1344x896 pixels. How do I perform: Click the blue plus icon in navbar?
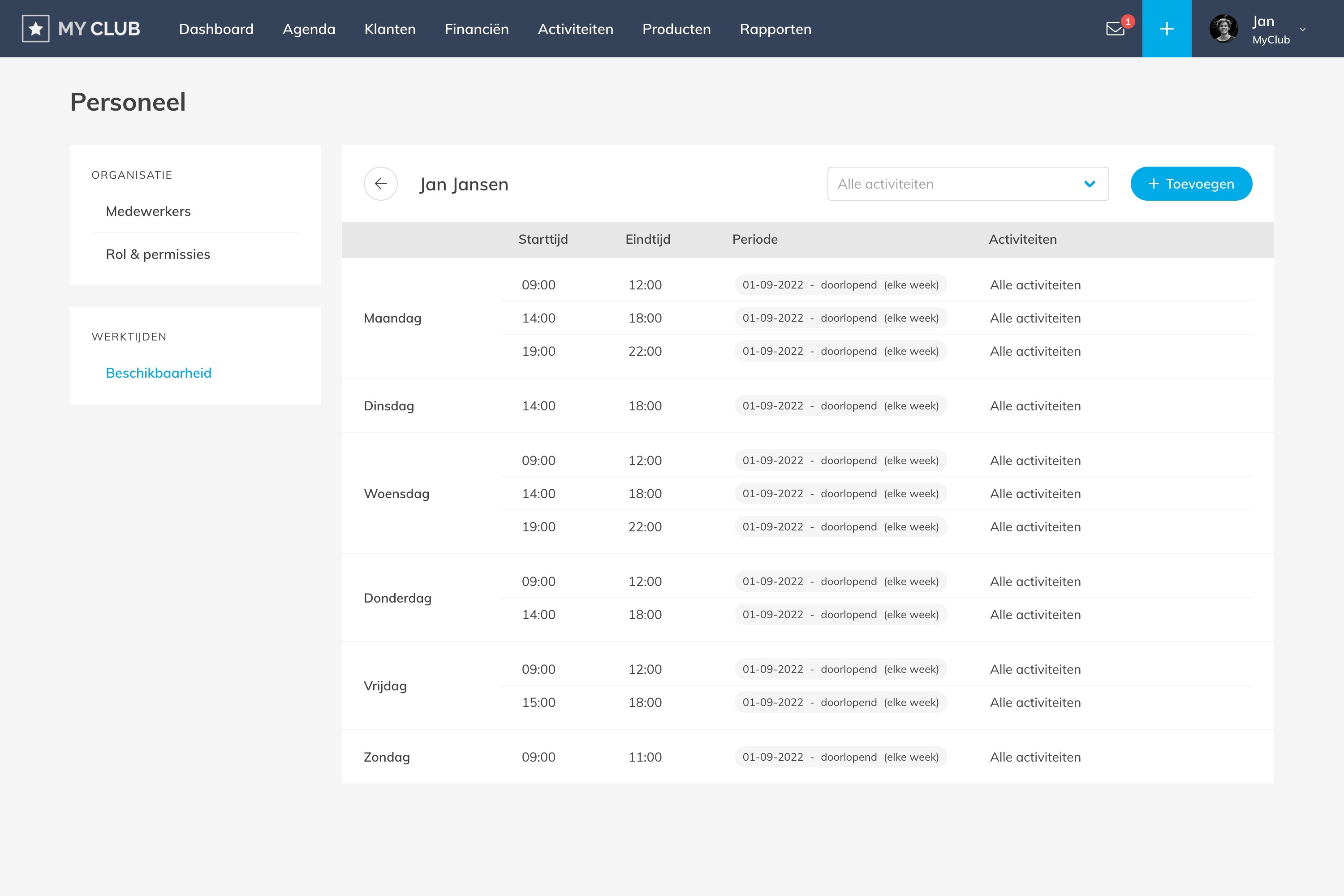[1166, 29]
